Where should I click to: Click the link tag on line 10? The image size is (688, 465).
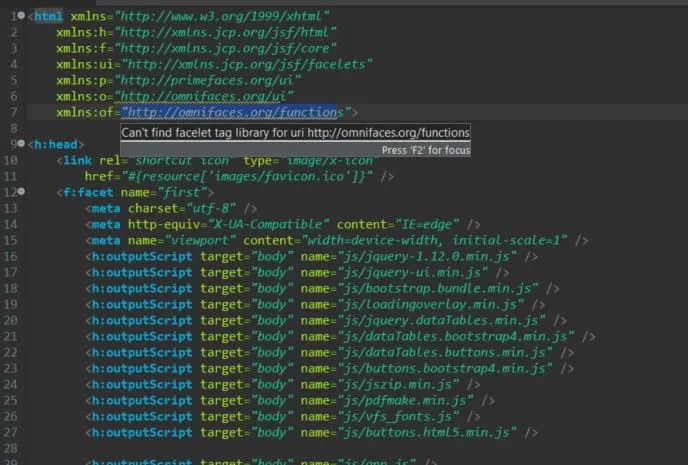coord(78,161)
